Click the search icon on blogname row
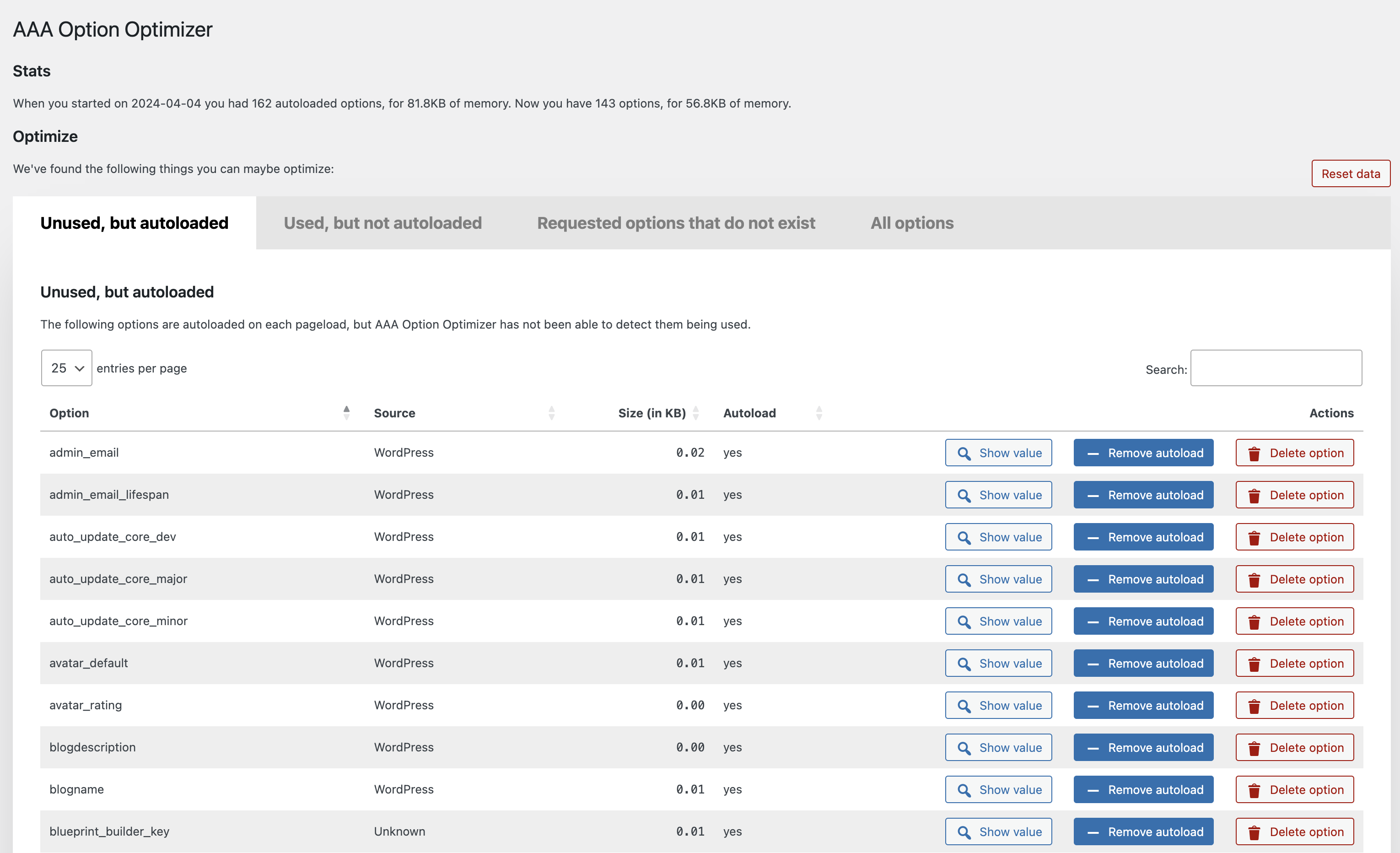 pyautogui.click(x=963, y=790)
